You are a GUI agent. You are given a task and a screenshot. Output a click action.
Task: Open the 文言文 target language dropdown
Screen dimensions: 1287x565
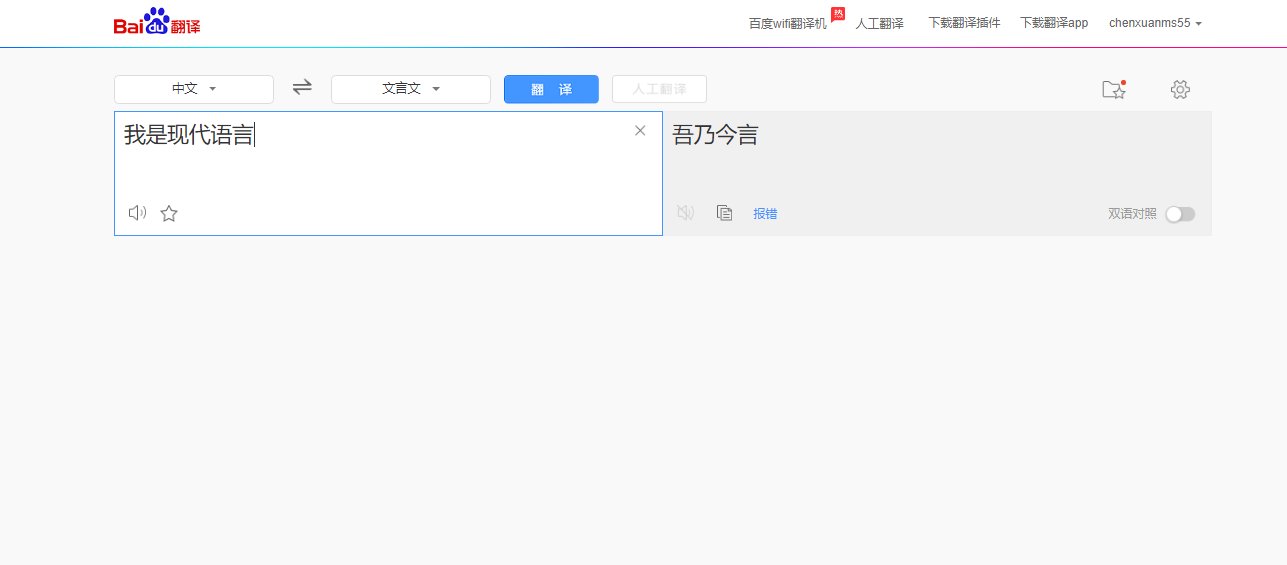point(411,89)
